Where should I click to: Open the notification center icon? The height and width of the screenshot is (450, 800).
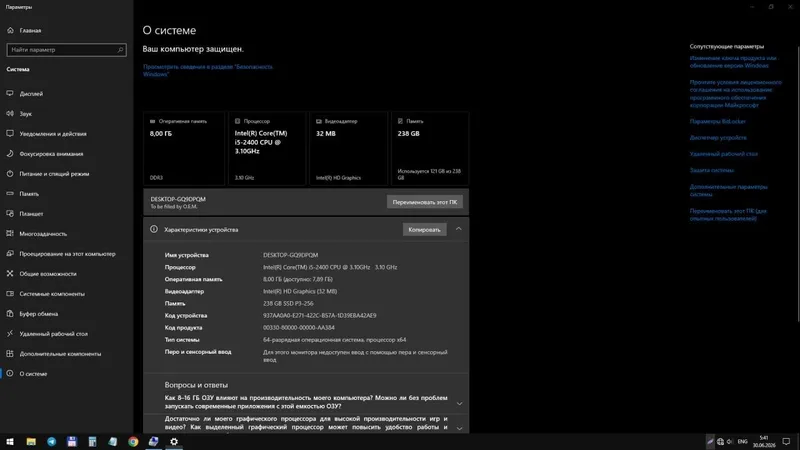click(x=786, y=441)
